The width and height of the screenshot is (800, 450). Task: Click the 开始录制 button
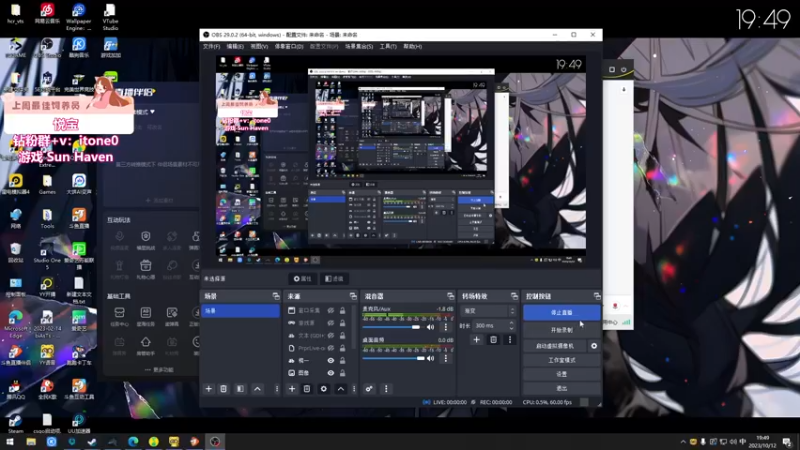tap(561, 330)
